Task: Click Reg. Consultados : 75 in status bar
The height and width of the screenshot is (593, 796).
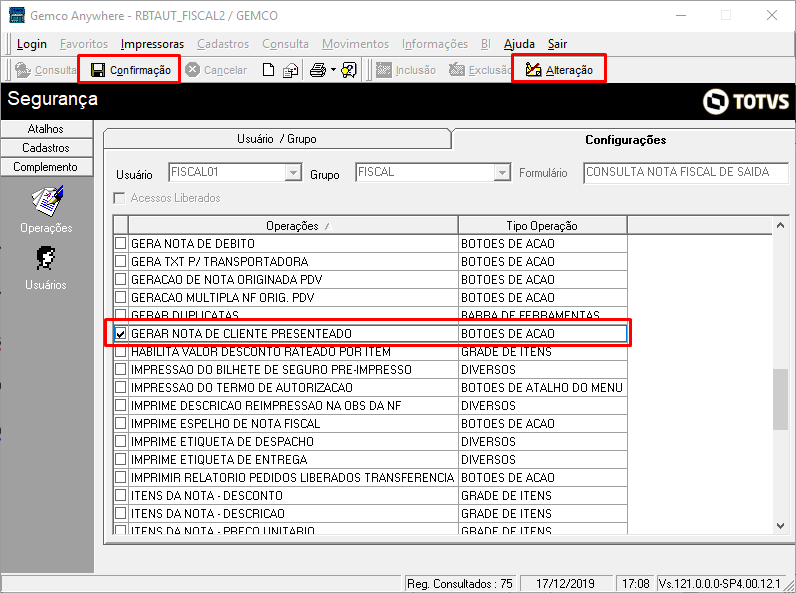Action: (460, 584)
